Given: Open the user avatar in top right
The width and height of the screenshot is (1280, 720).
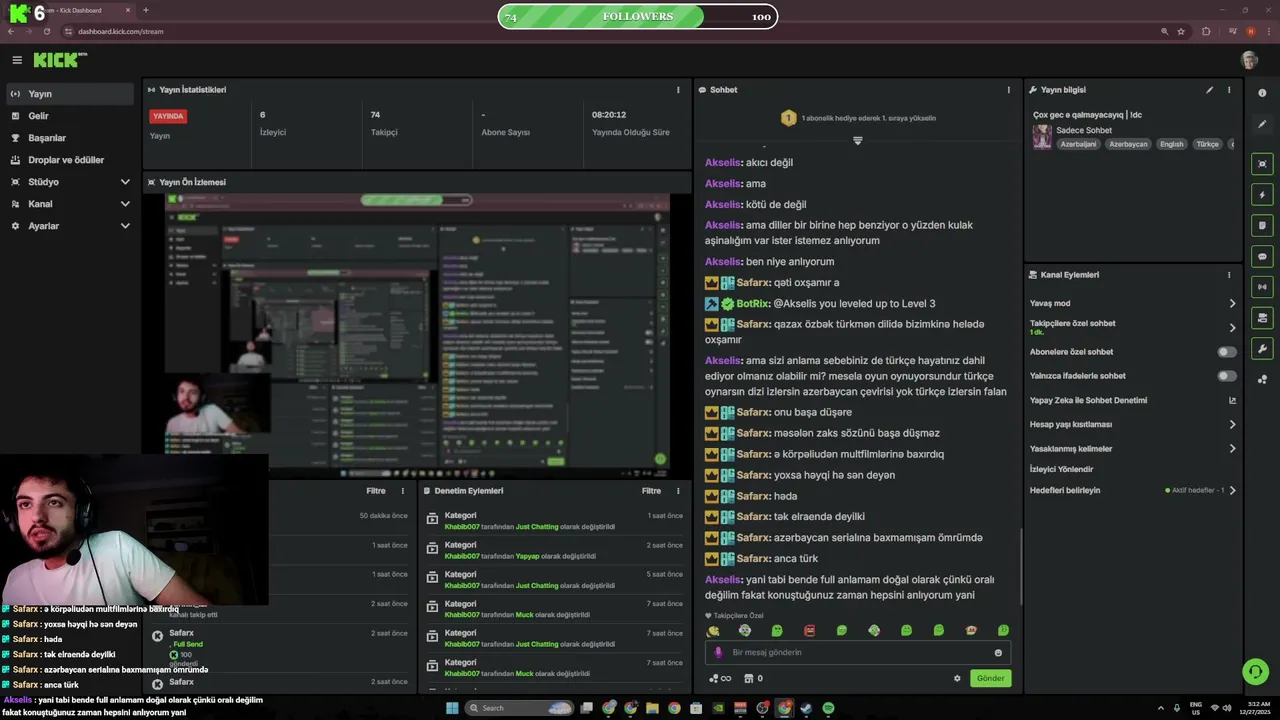Looking at the screenshot, I should [1249, 60].
